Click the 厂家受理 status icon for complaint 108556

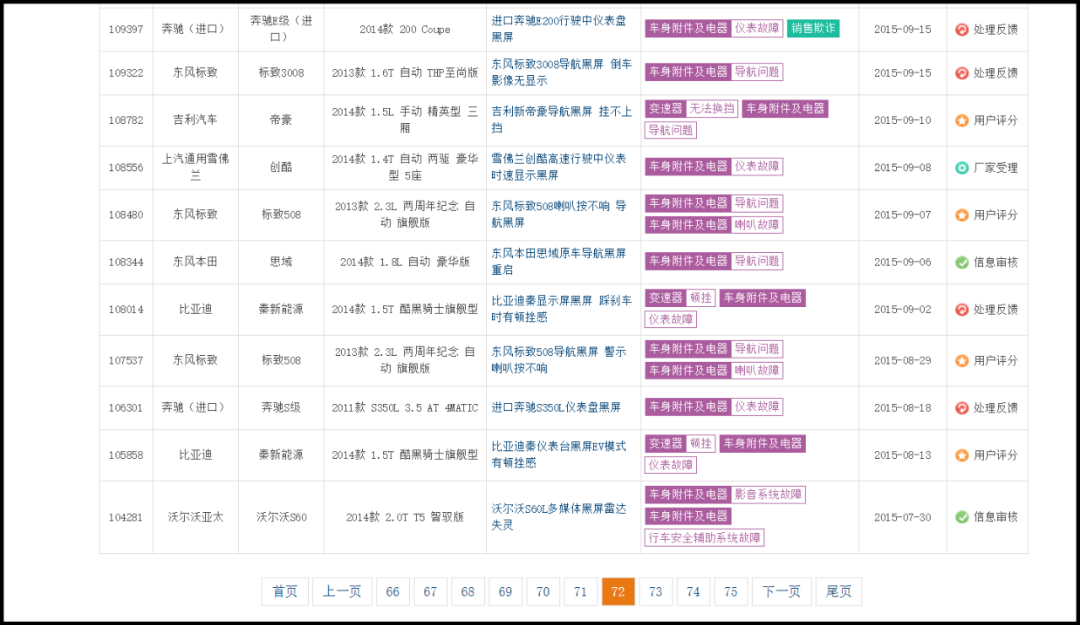(x=962, y=168)
